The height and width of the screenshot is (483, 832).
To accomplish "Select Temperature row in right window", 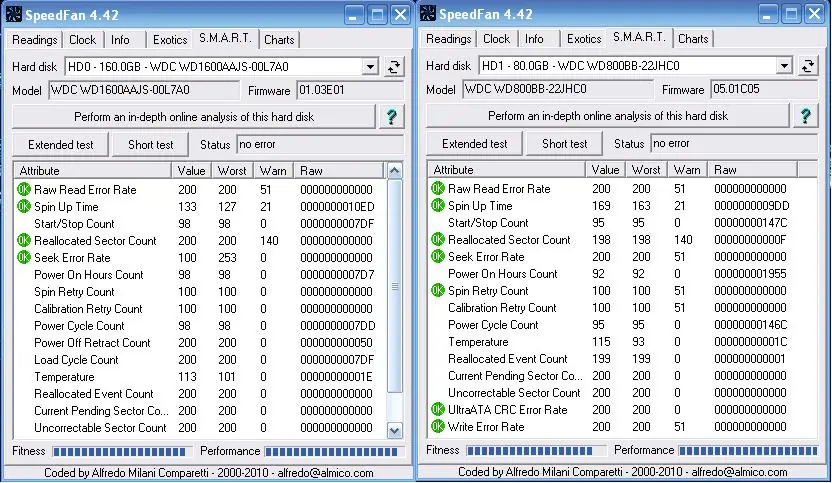I will tap(622, 341).
